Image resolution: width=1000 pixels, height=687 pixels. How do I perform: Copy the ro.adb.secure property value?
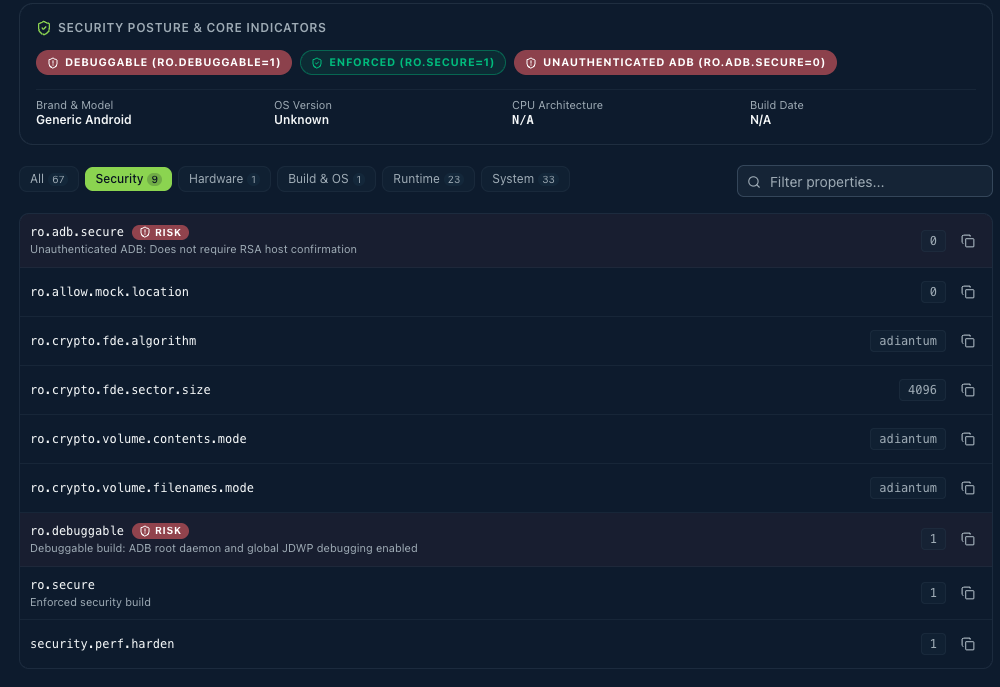click(x=967, y=241)
